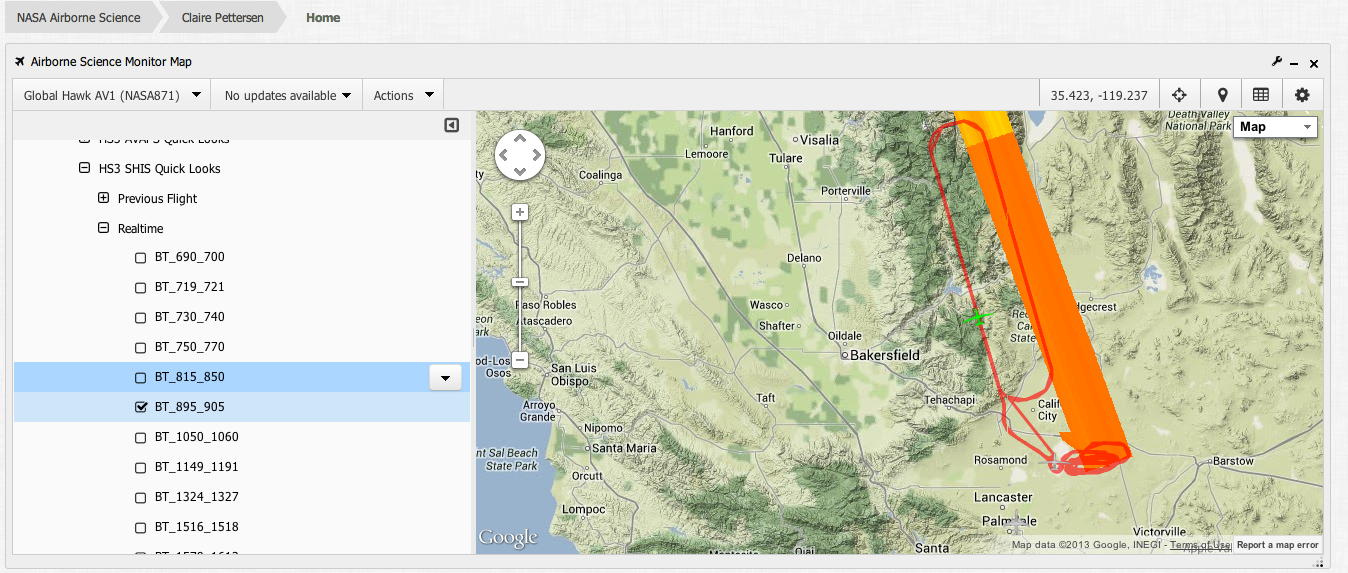Open the No updates available button

tap(288, 95)
